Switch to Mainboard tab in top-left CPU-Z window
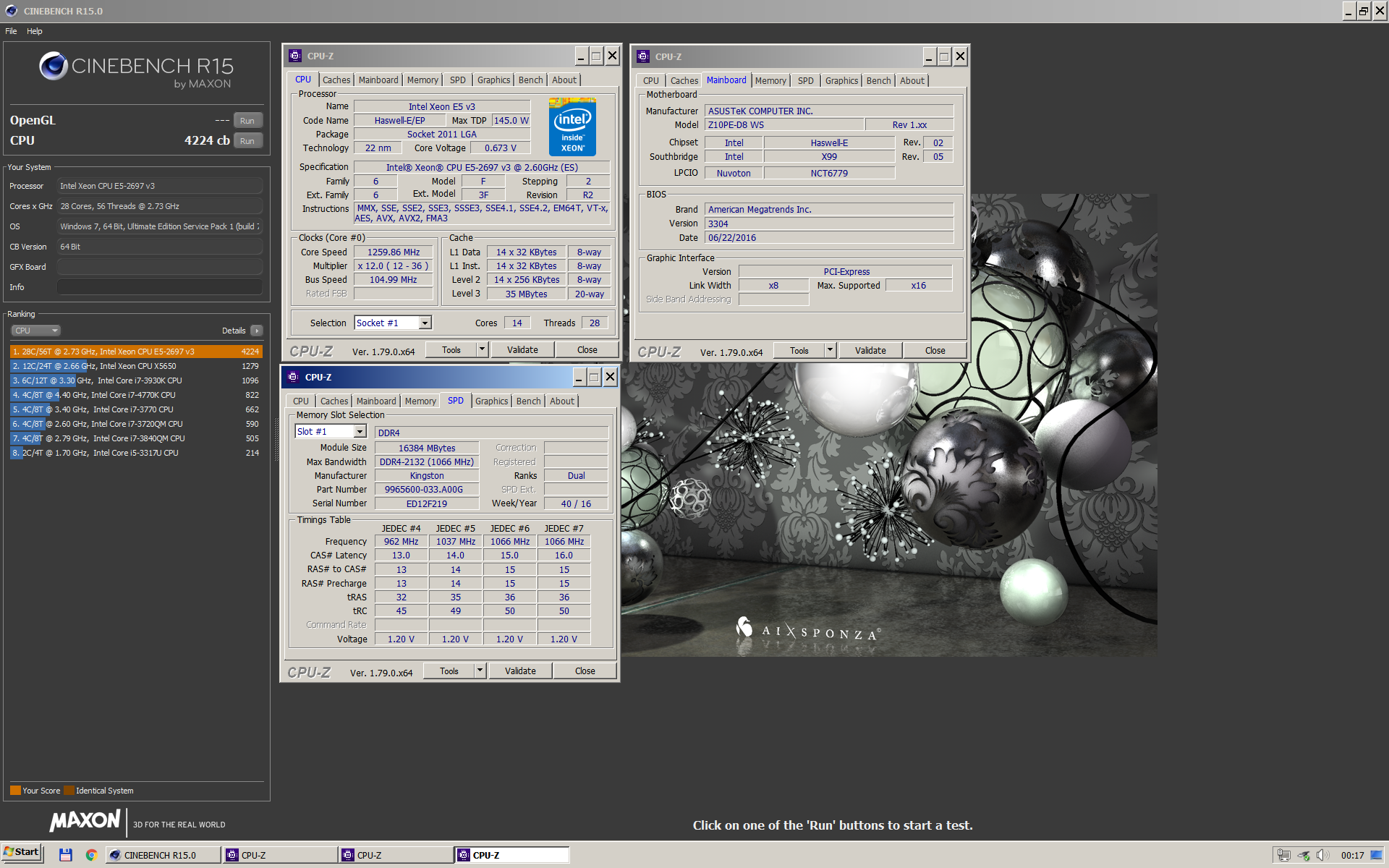Viewport: 1389px width, 868px height. [x=378, y=80]
